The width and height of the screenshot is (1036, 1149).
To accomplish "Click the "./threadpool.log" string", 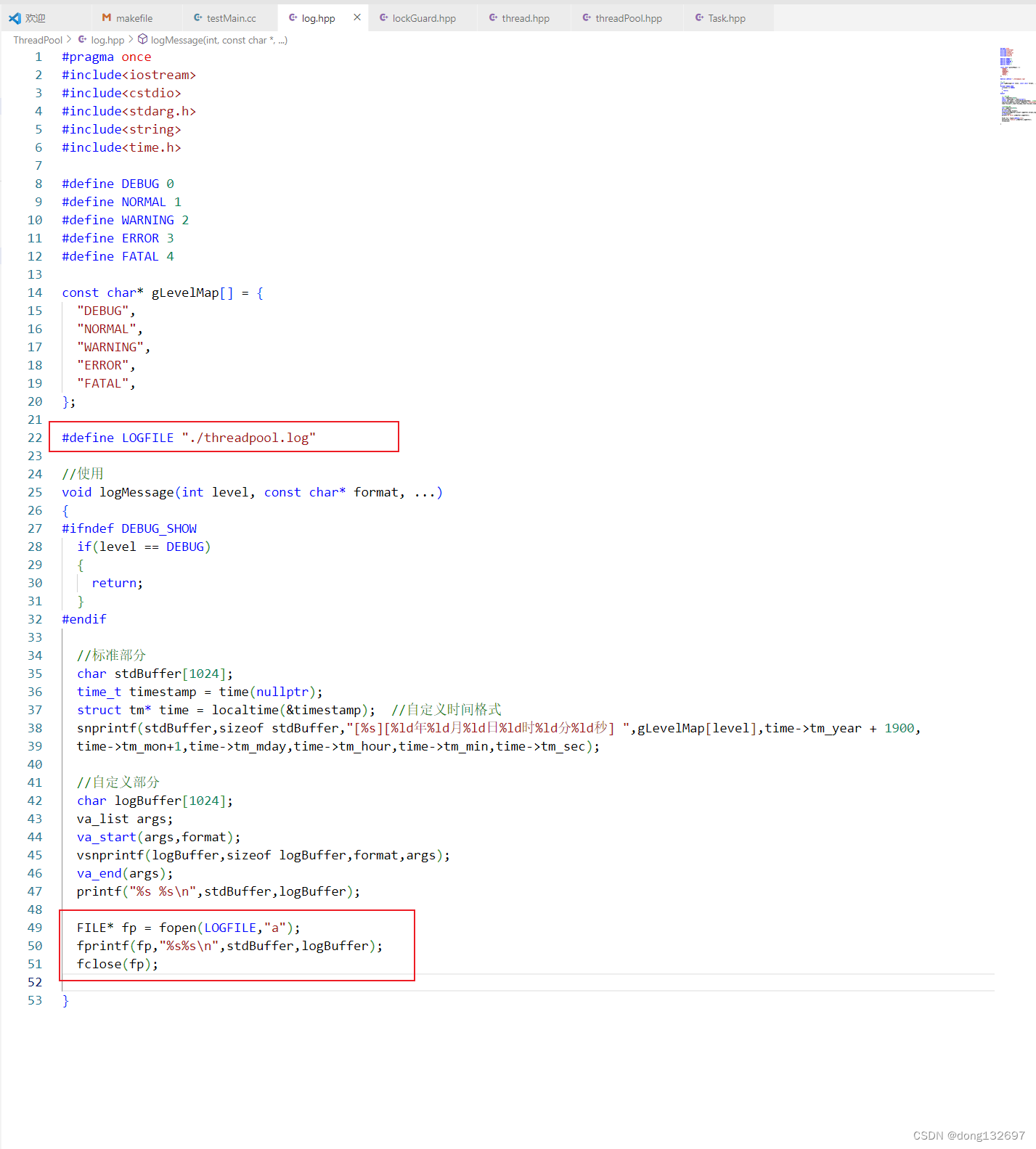I will [249, 438].
